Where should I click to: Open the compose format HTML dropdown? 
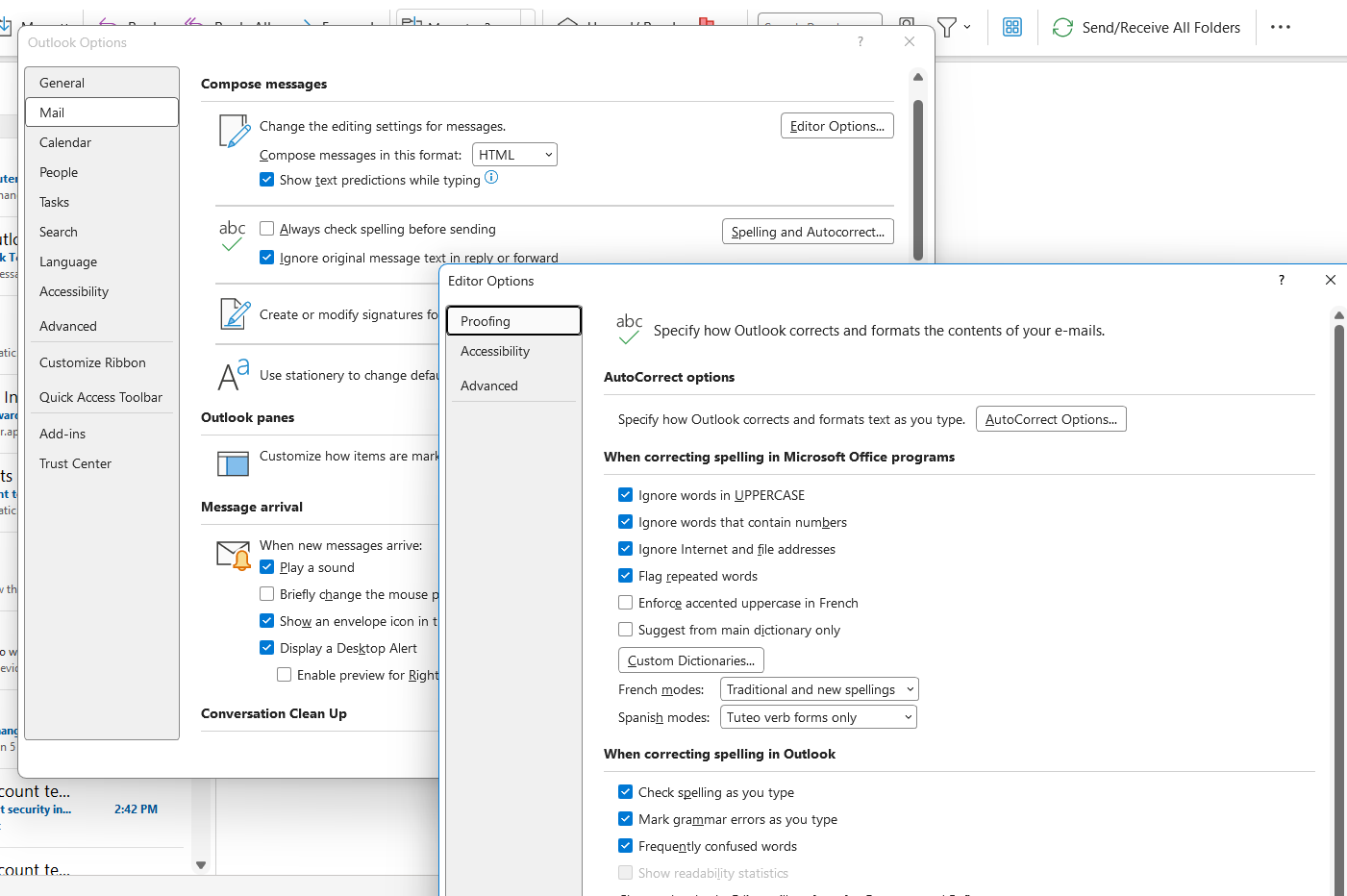tap(515, 155)
